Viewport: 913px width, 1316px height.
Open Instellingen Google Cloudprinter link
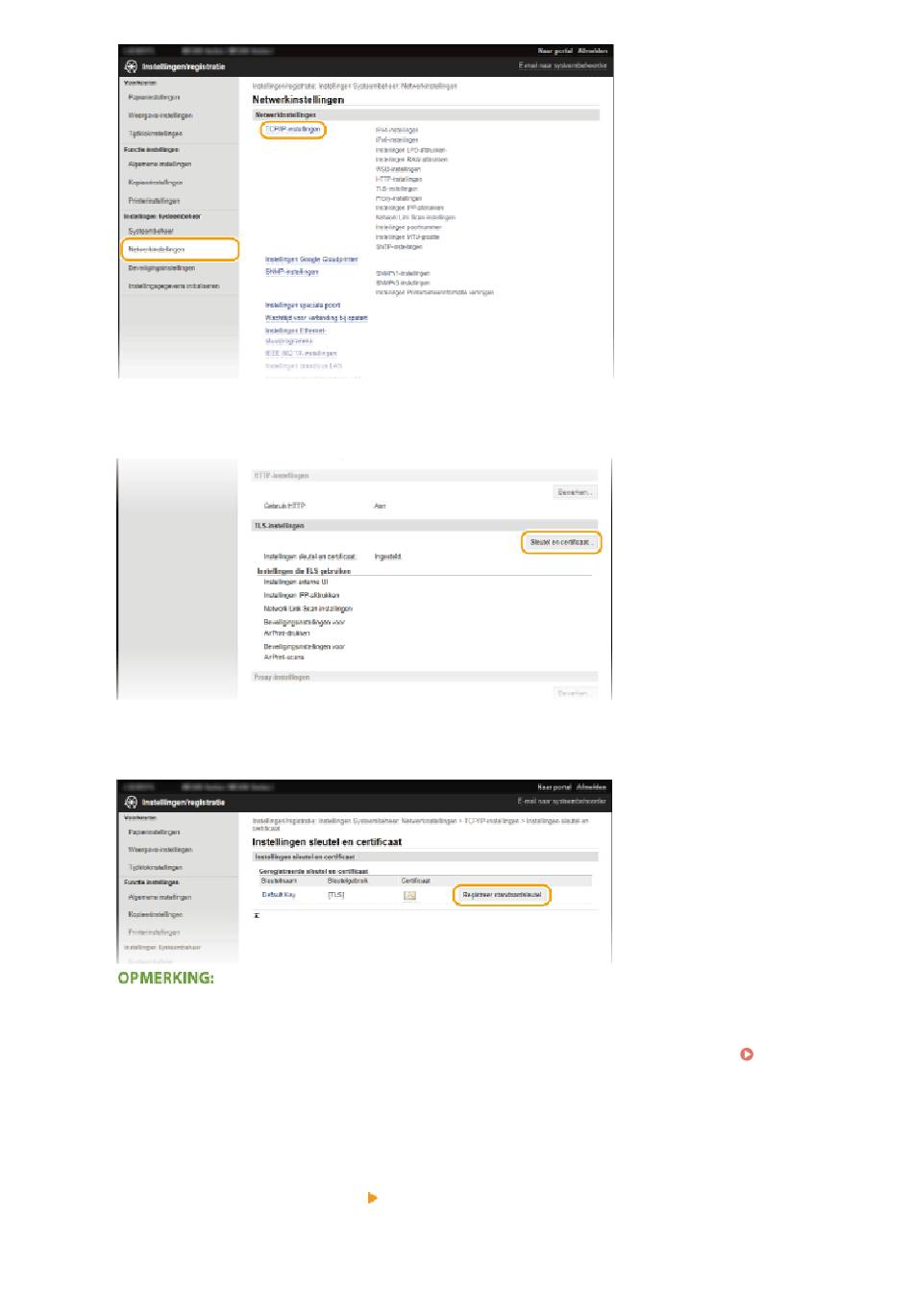(311, 260)
